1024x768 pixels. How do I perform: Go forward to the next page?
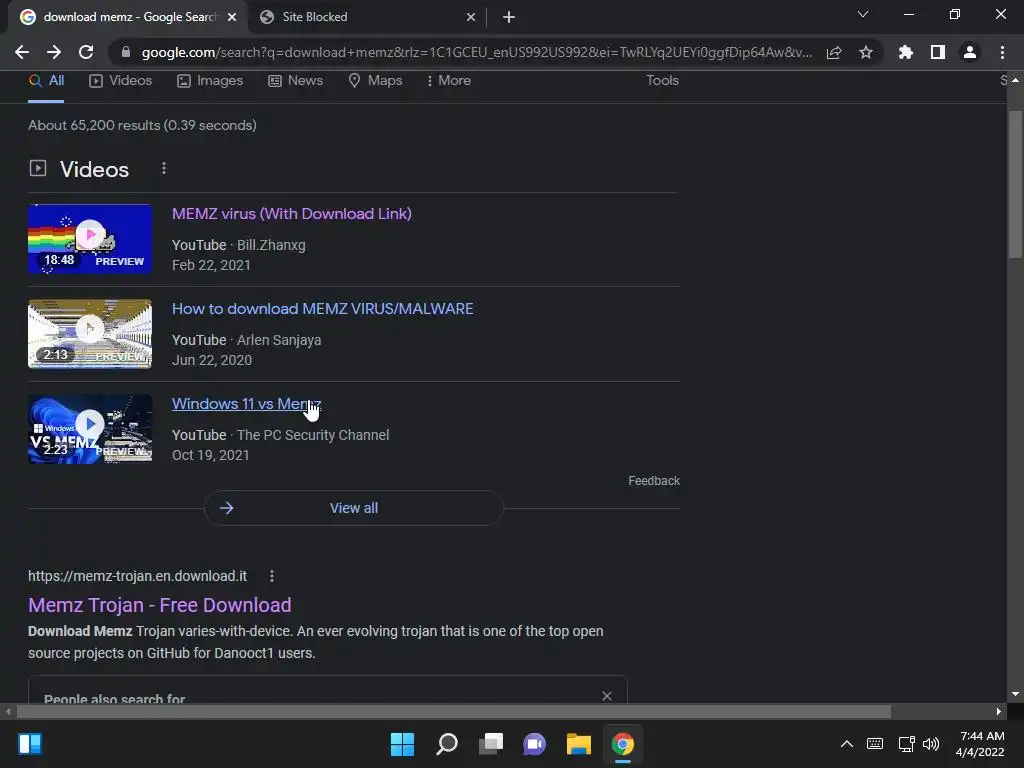(x=54, y=52)
